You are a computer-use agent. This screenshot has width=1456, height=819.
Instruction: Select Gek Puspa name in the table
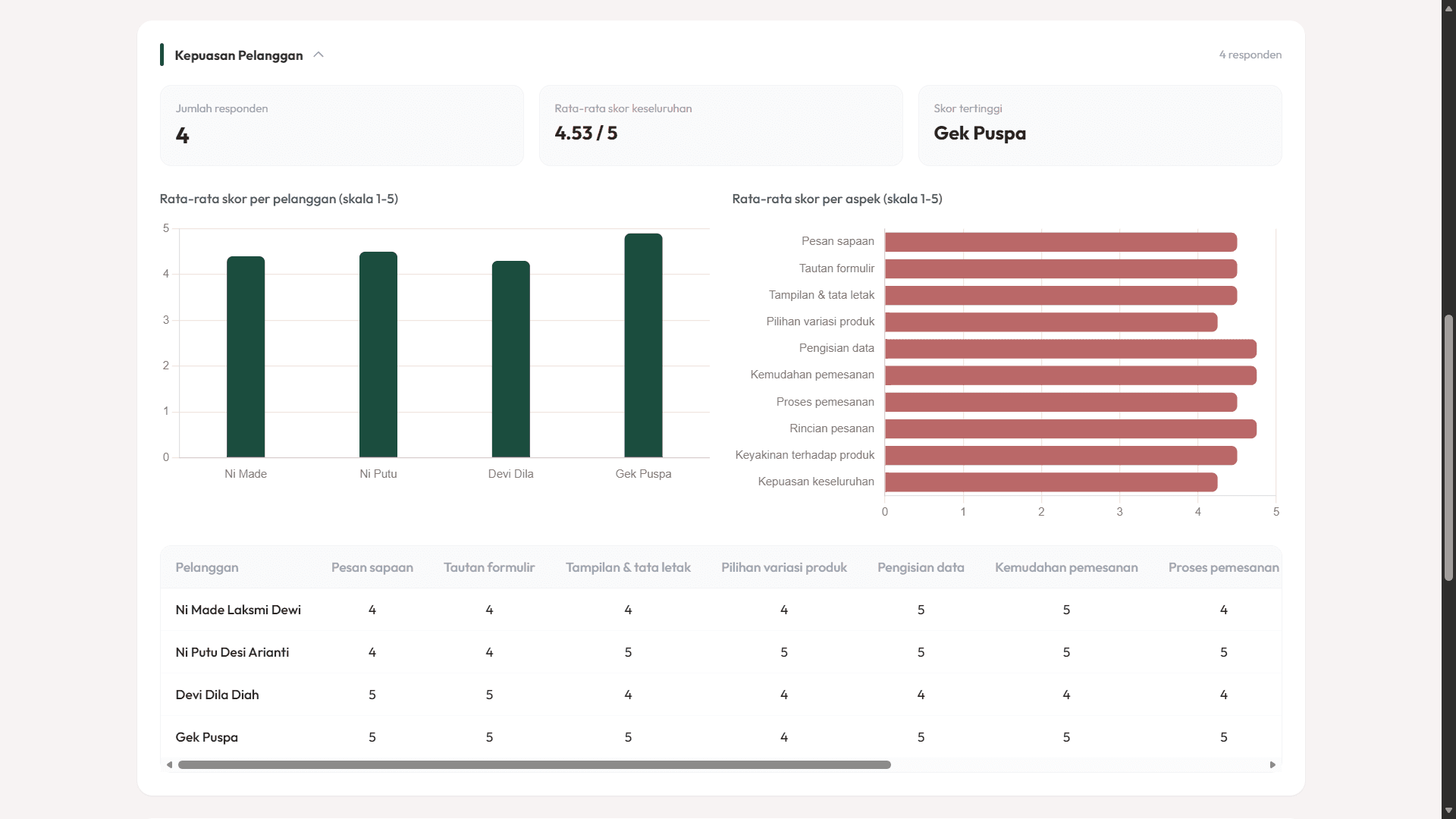(x=206, y=737)
